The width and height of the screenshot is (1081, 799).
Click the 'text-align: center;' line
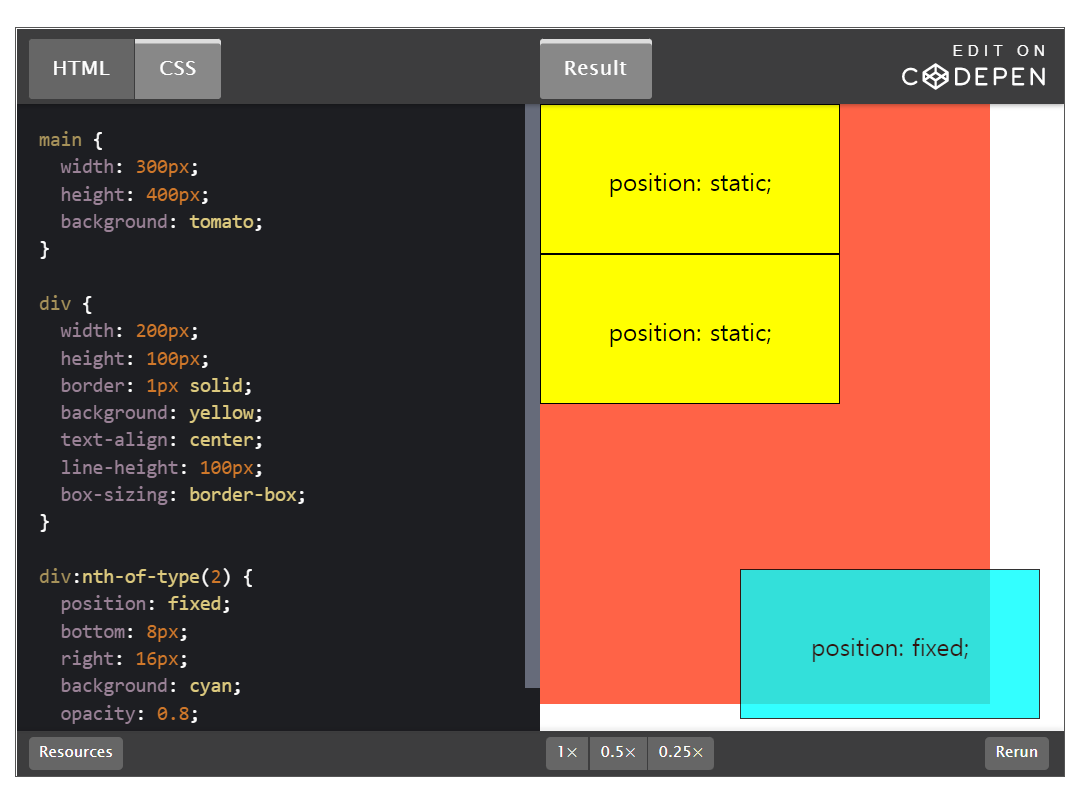pyautogui.click(x=161, y=440)
